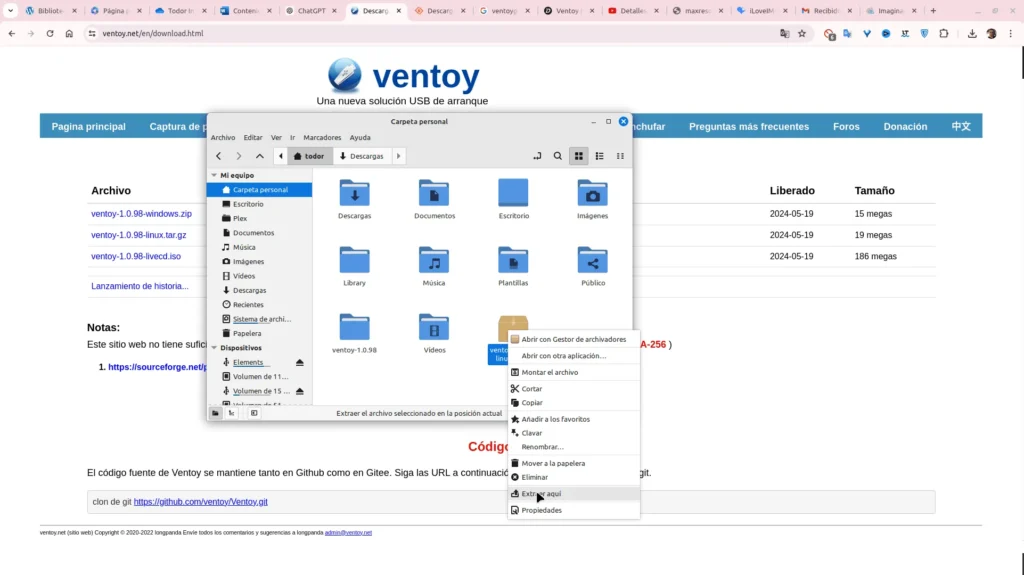
Task: Open the Archivo menu
Action: 223,137
